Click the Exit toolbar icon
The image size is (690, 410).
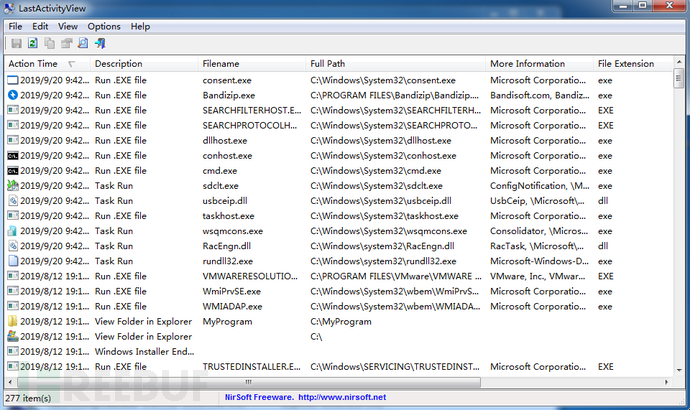click(100, 43)
